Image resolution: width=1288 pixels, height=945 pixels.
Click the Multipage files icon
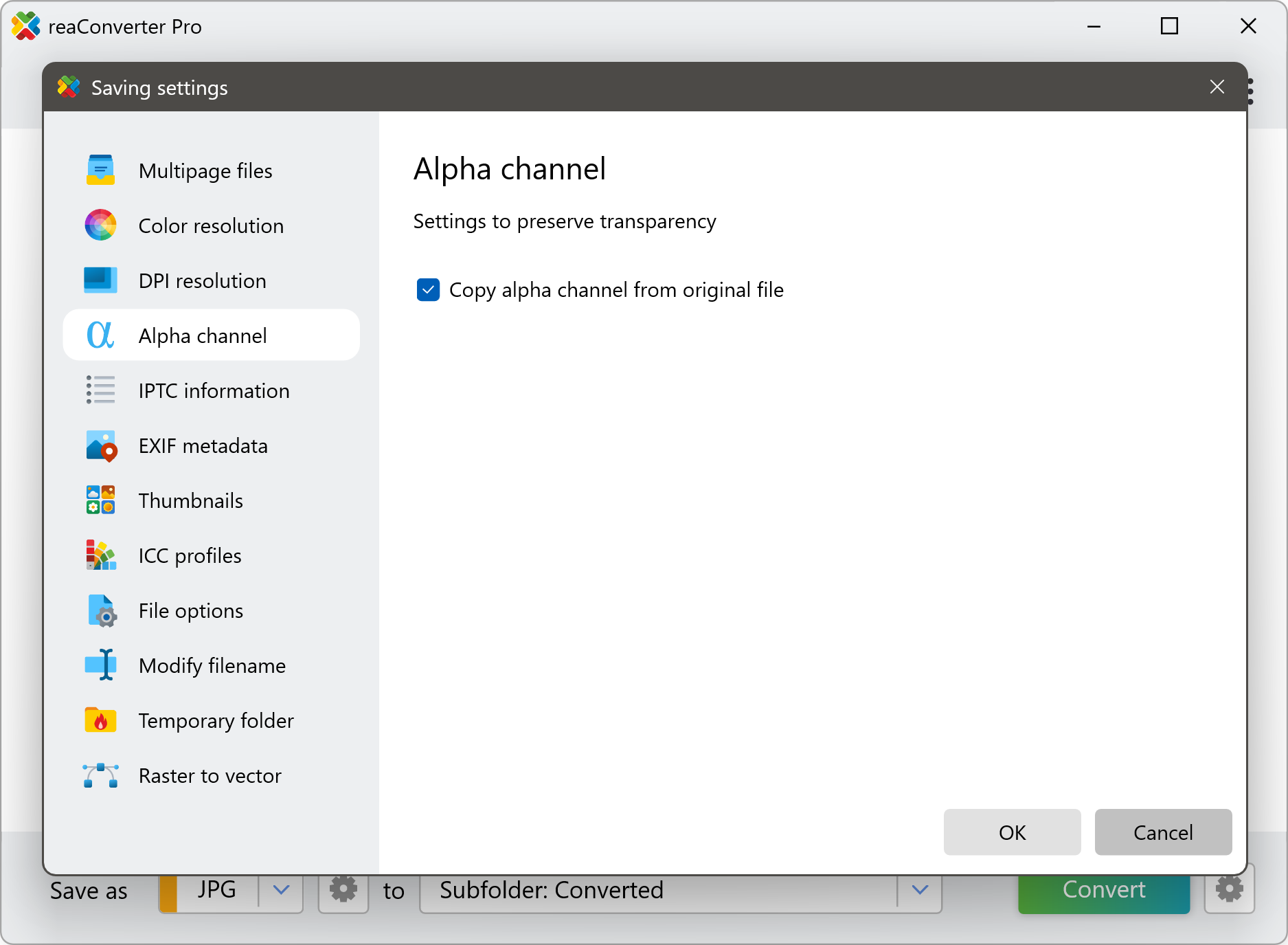(x=100, y=170)
